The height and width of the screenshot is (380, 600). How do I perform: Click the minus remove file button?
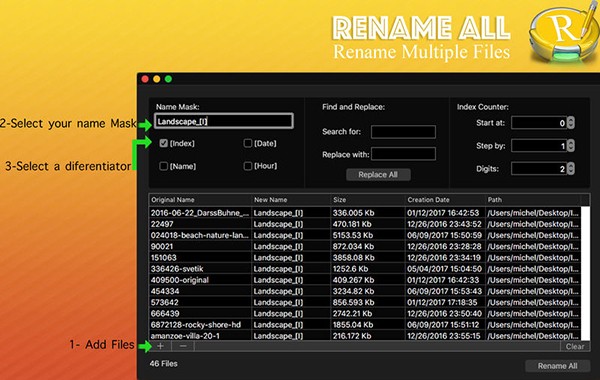[x=183, y=346]
